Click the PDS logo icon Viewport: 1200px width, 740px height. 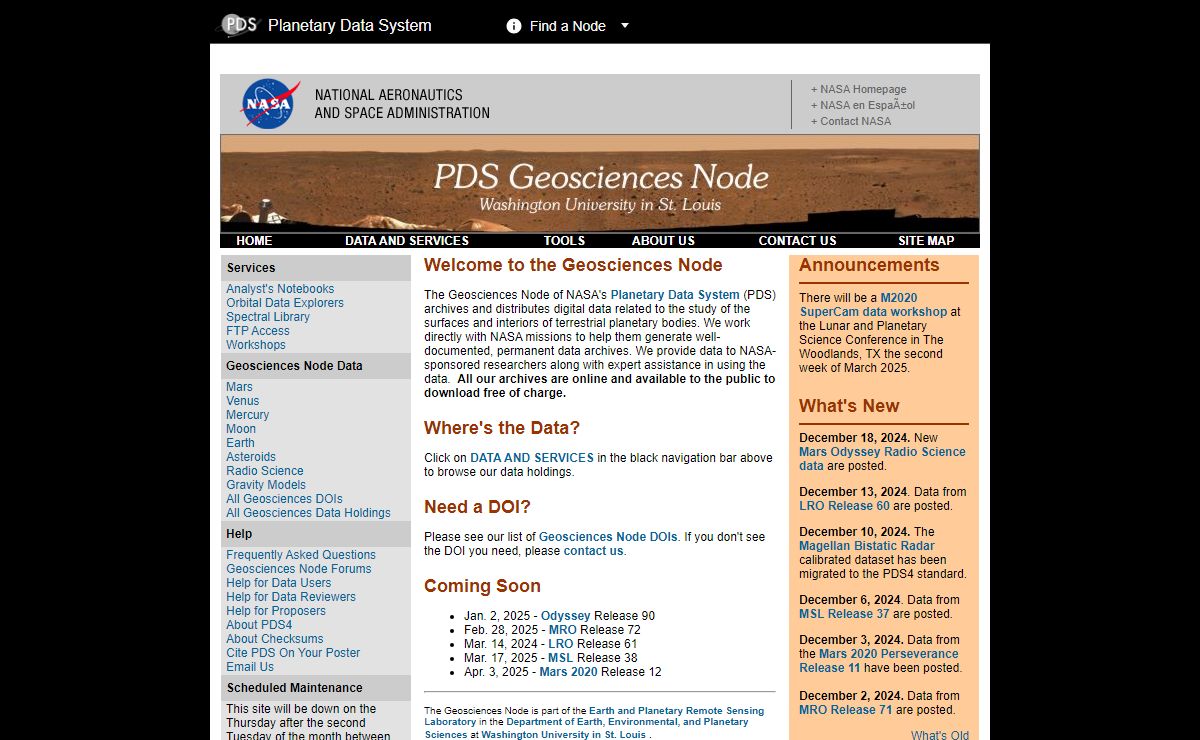pos(239,25)
